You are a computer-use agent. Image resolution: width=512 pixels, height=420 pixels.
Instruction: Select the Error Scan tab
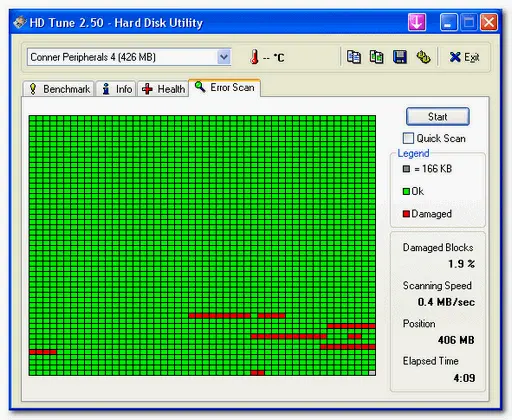(224, 88)
